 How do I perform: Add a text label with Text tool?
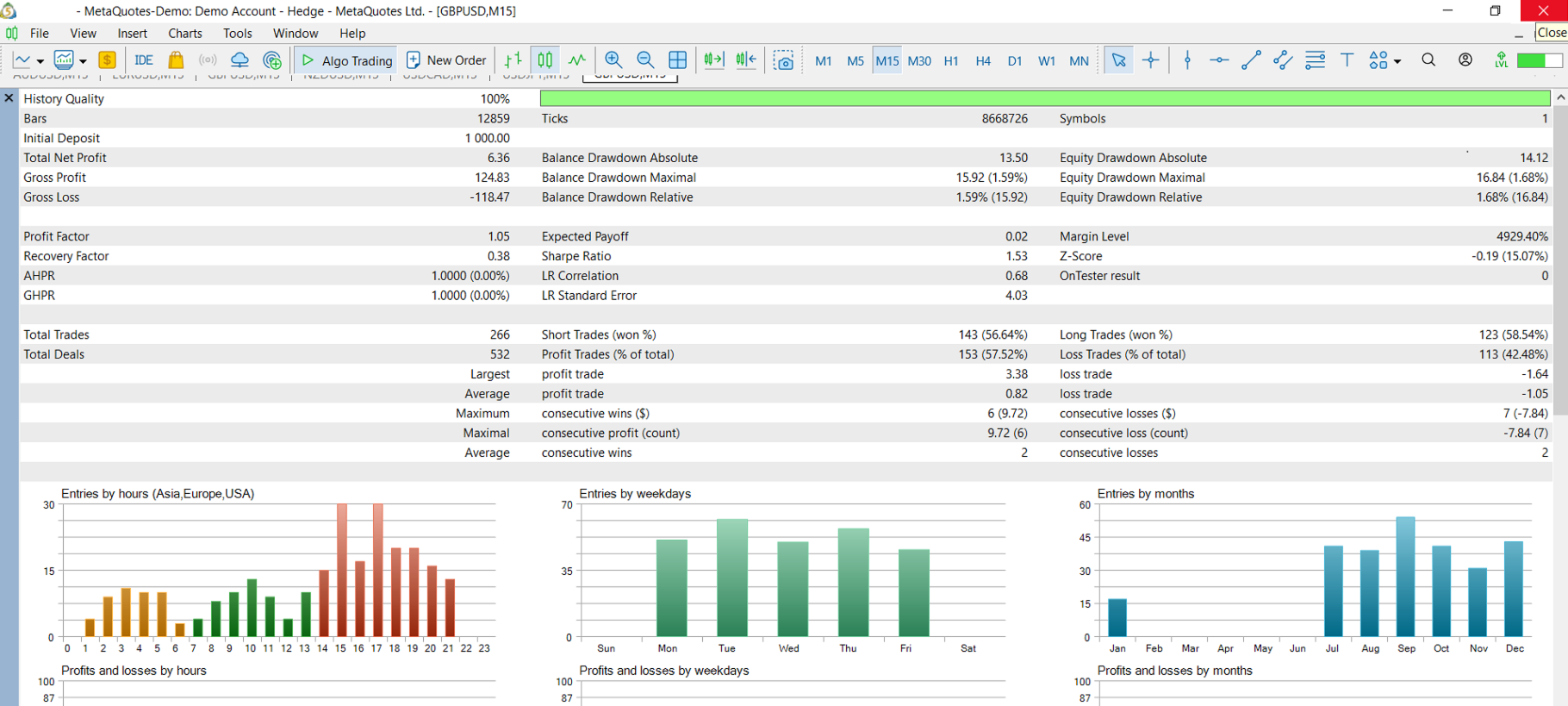1347,60
